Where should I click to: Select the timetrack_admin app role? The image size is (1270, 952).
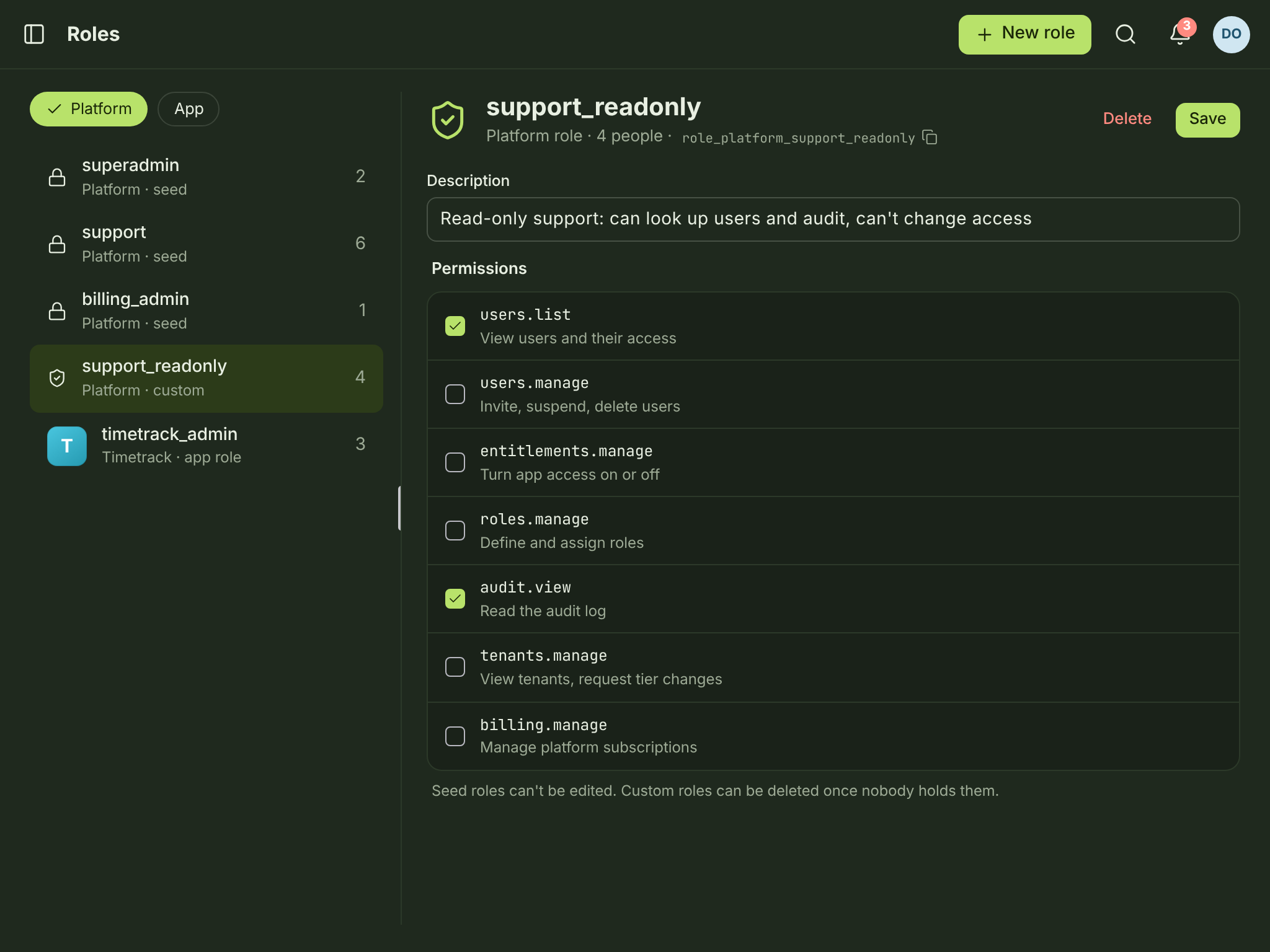tap(206, 446)
